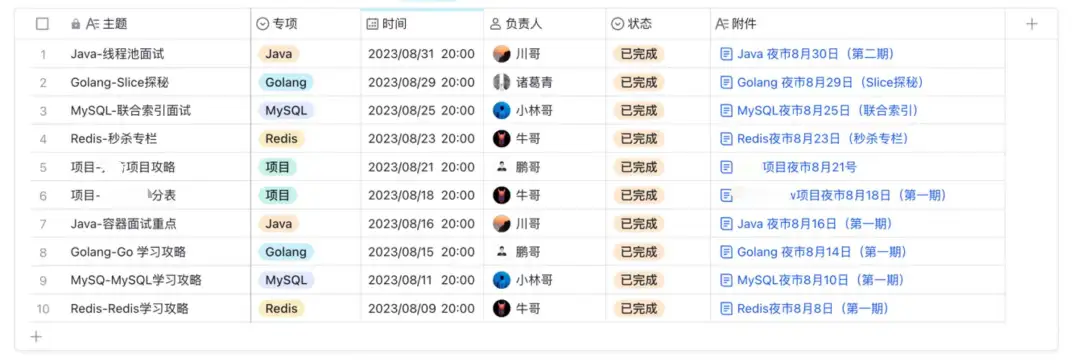Viewport: 1080px width, 362px height.
Task: Open 项目 tag dropdown in row 5
Action: [x=278, y=167]
